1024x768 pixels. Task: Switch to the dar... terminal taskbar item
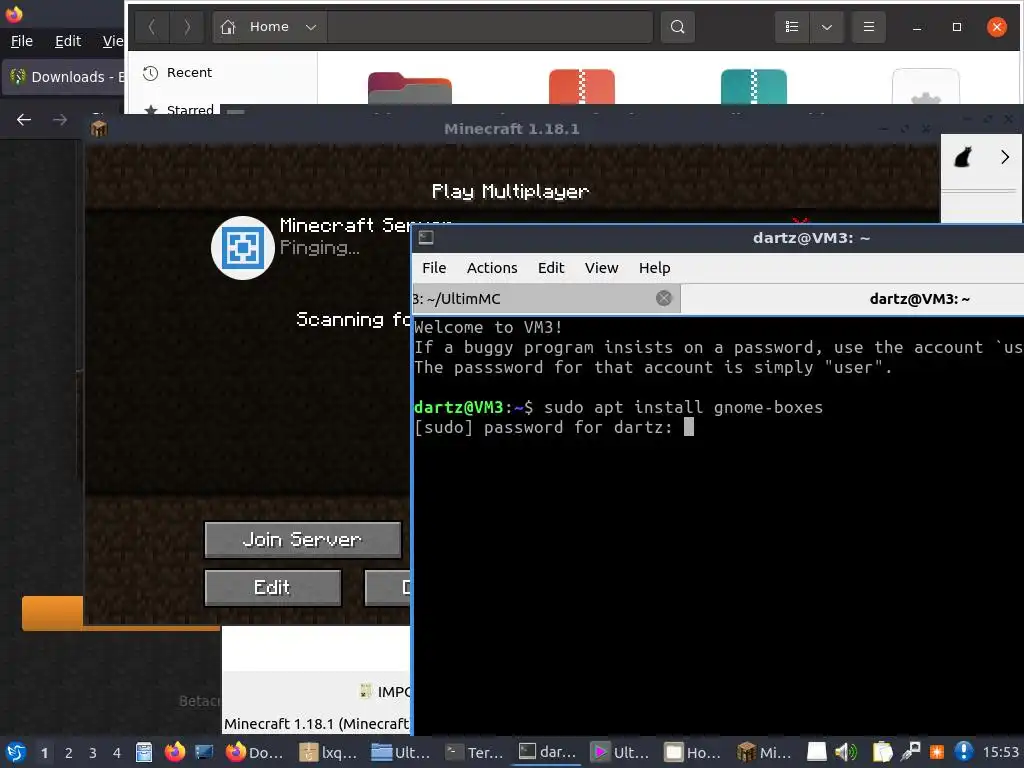pos(547,752)
